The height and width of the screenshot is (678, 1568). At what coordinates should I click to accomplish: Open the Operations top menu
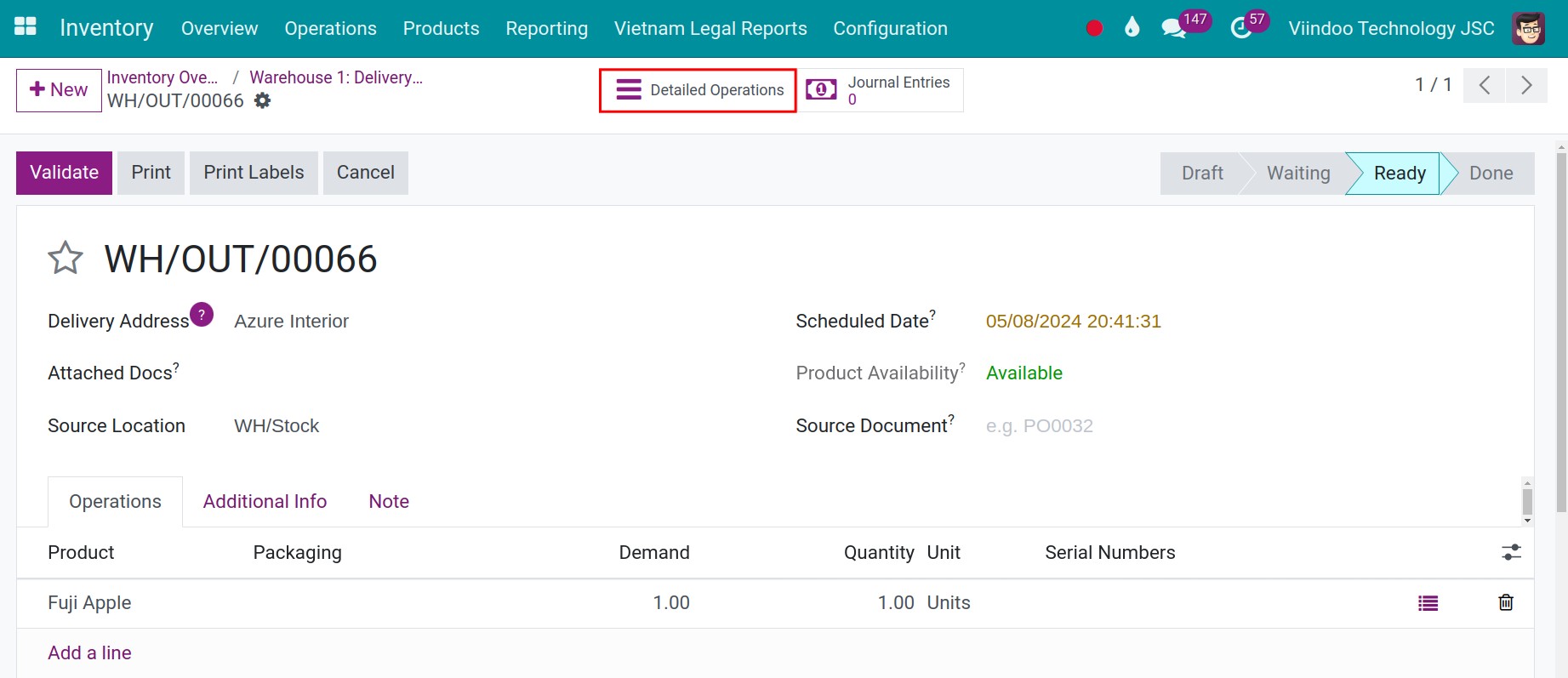(330, 28)
